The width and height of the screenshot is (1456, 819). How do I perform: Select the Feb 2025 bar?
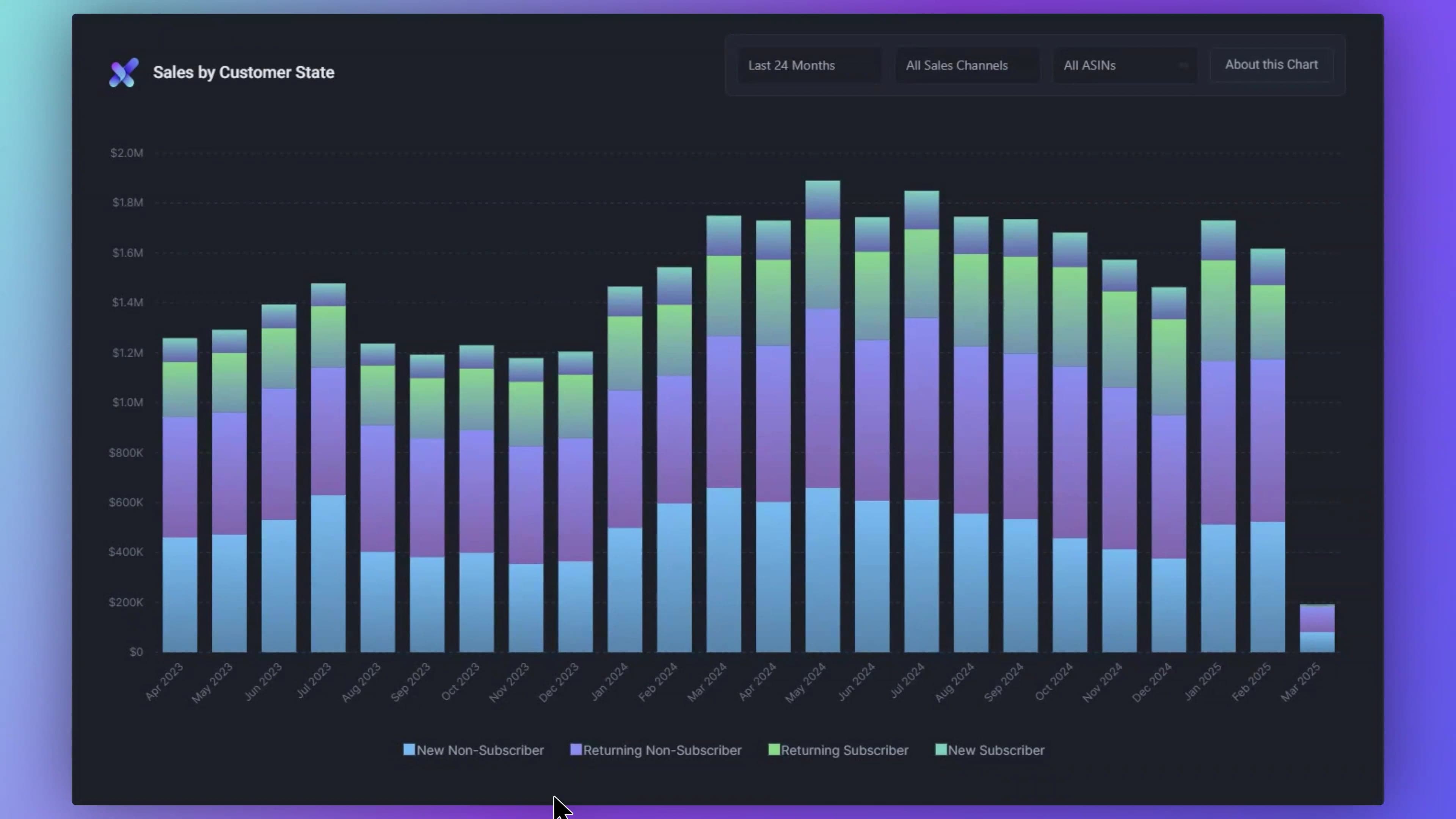coord(1268,450)
